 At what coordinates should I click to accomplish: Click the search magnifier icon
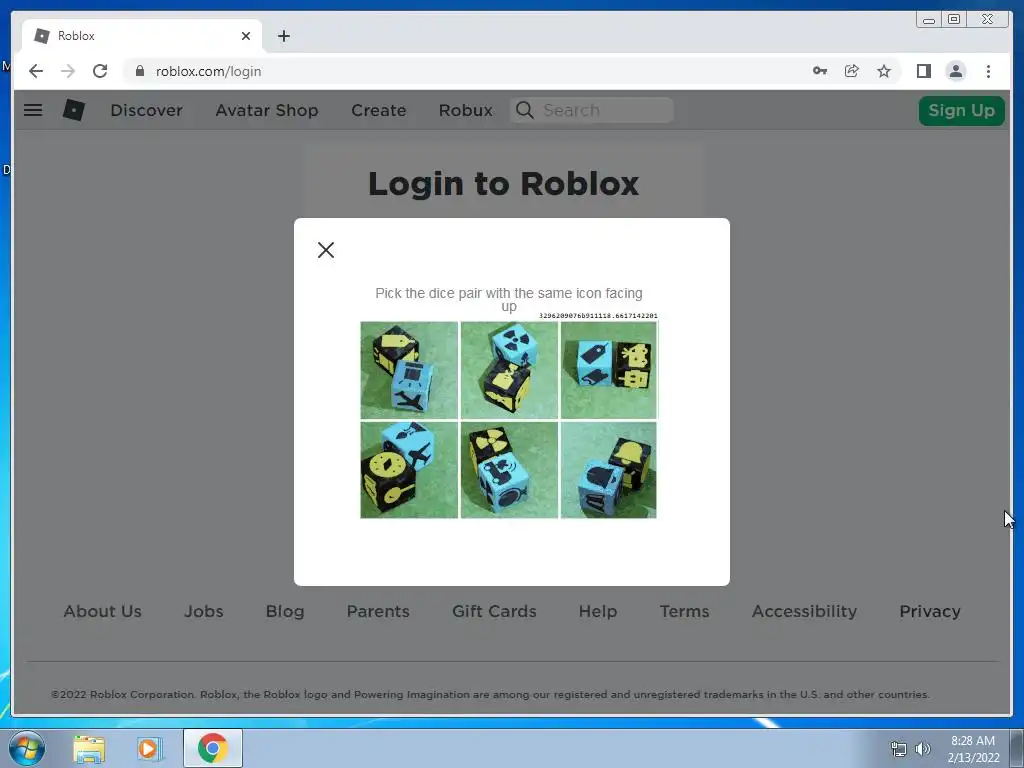coord(524,110)
